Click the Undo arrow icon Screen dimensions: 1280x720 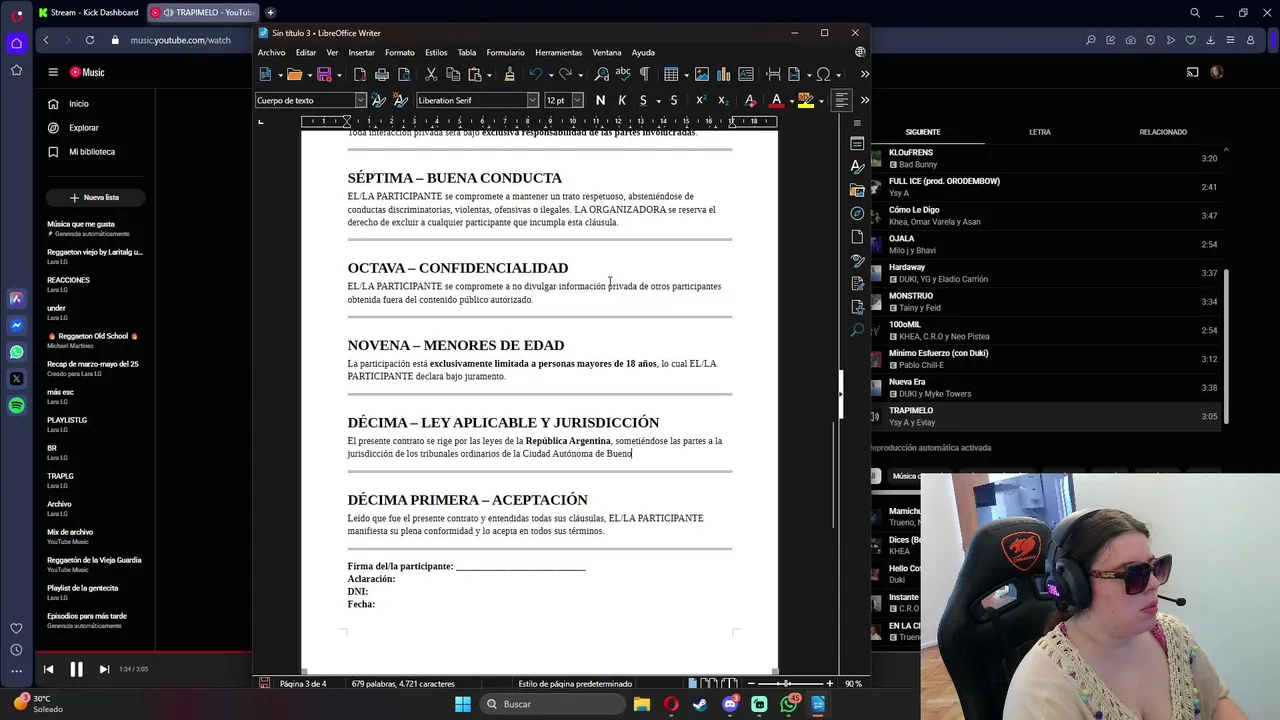(536, 74)
